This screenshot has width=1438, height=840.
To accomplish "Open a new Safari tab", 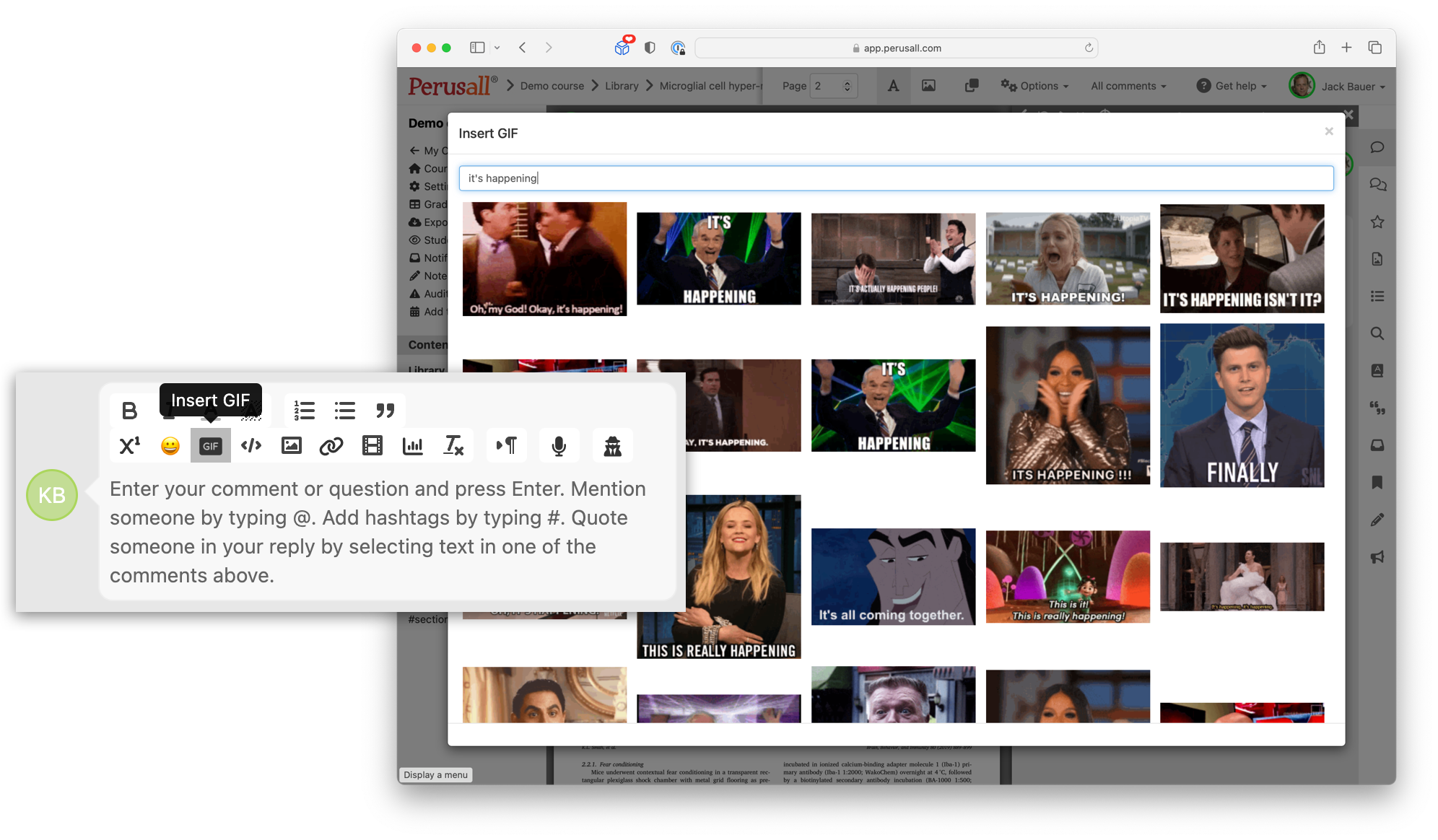I will click(x=1346, y=48).
